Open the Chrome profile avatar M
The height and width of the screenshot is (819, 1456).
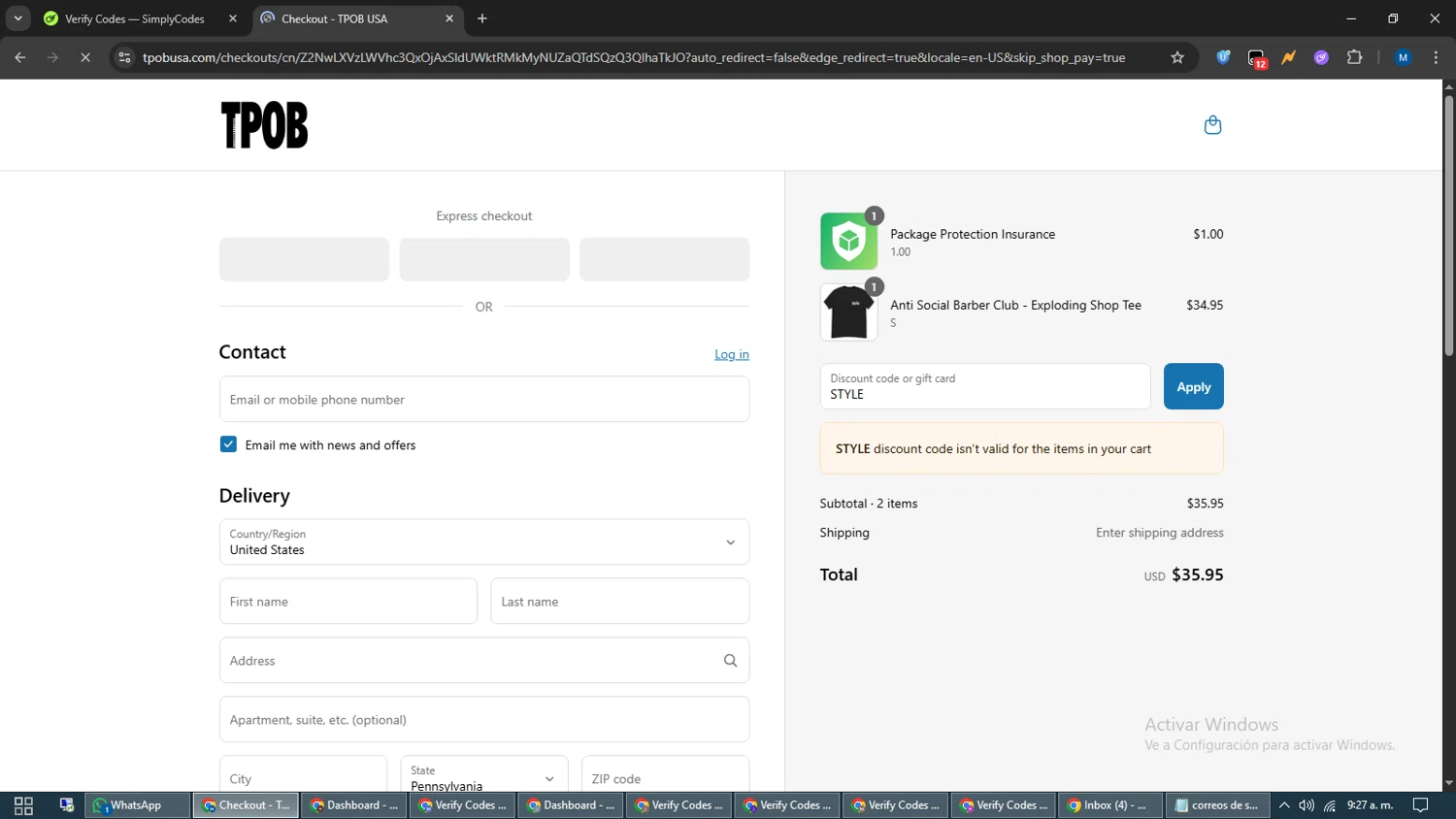click(x=1403, y=57)
